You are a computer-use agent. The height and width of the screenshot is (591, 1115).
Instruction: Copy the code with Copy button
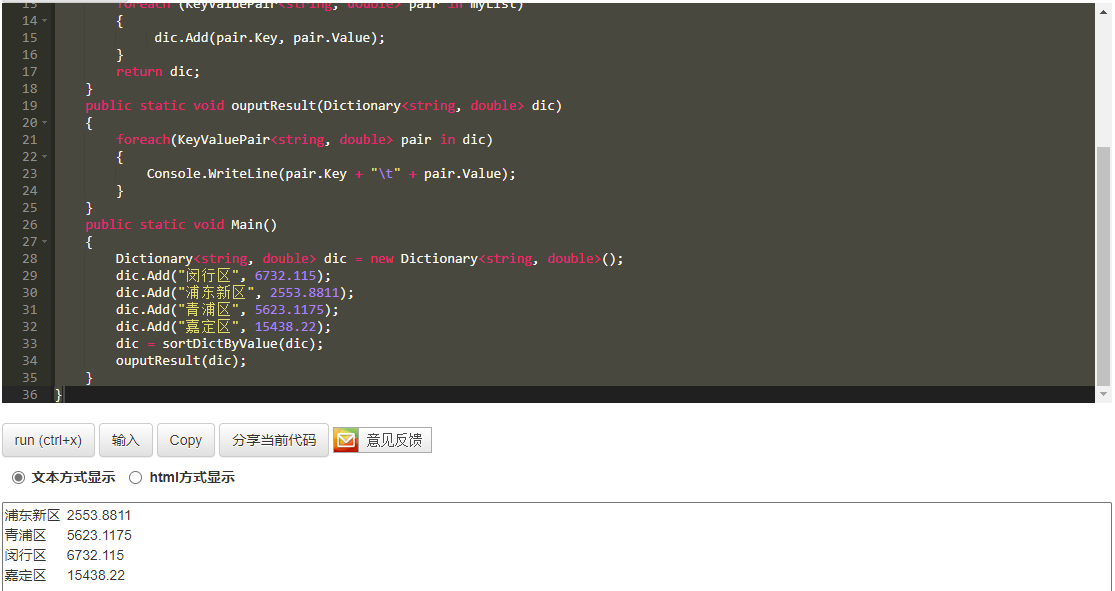(x=186, y=440)
